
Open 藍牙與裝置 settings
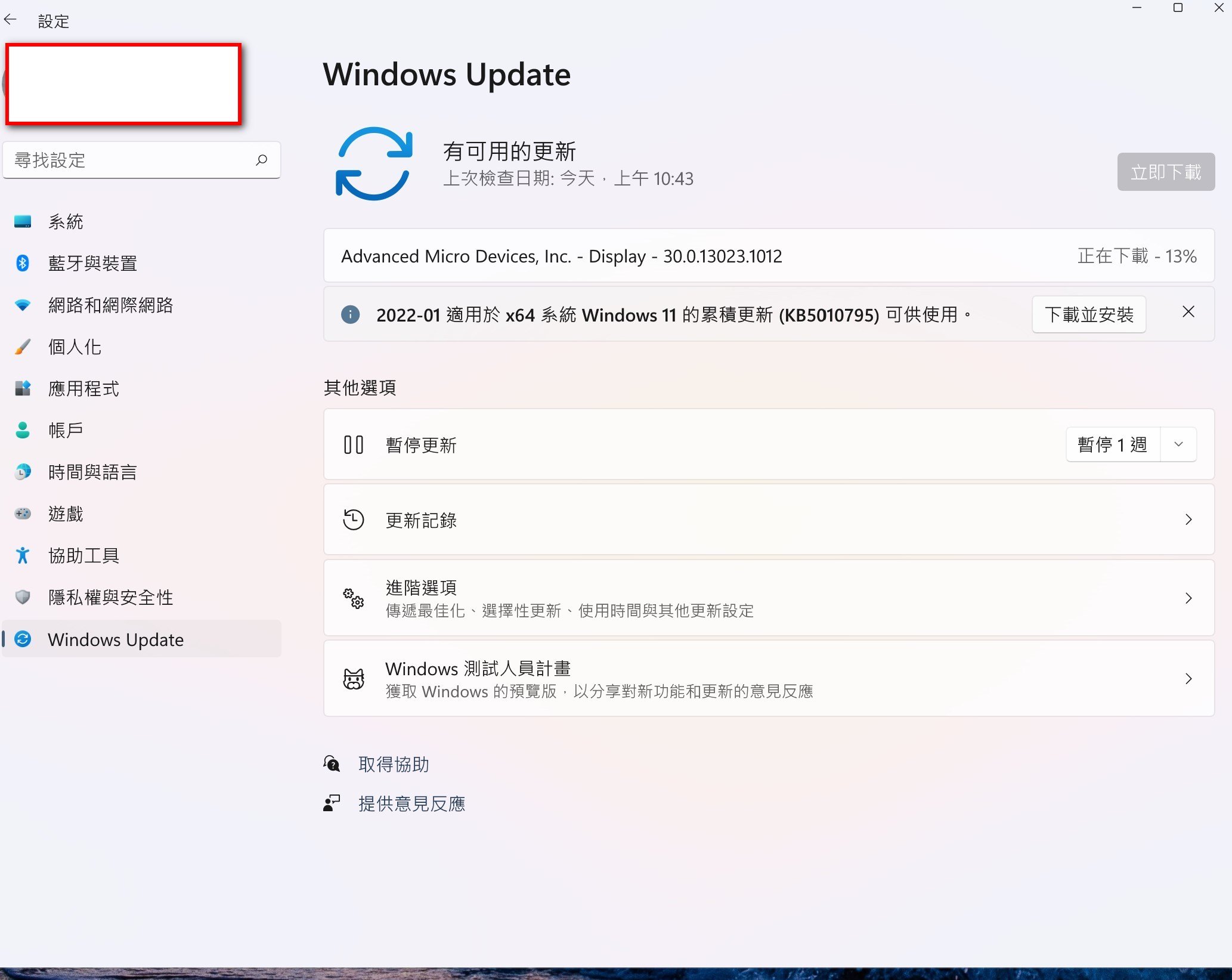pyautogui.click(x=141, y=263)
